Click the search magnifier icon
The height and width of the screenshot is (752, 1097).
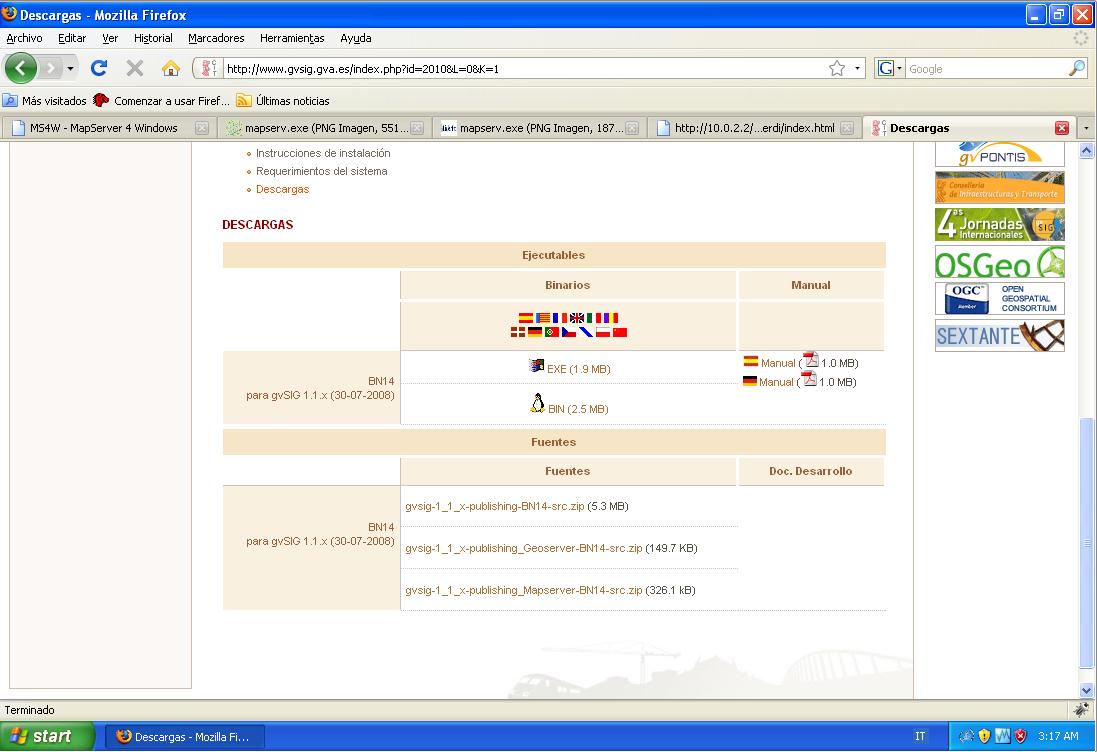click(1076, 69)
